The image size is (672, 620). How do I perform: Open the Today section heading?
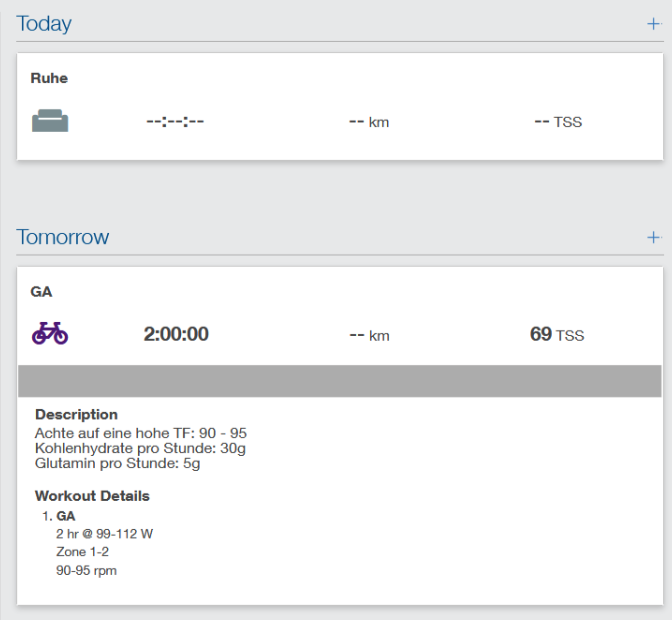click(44, 24)
